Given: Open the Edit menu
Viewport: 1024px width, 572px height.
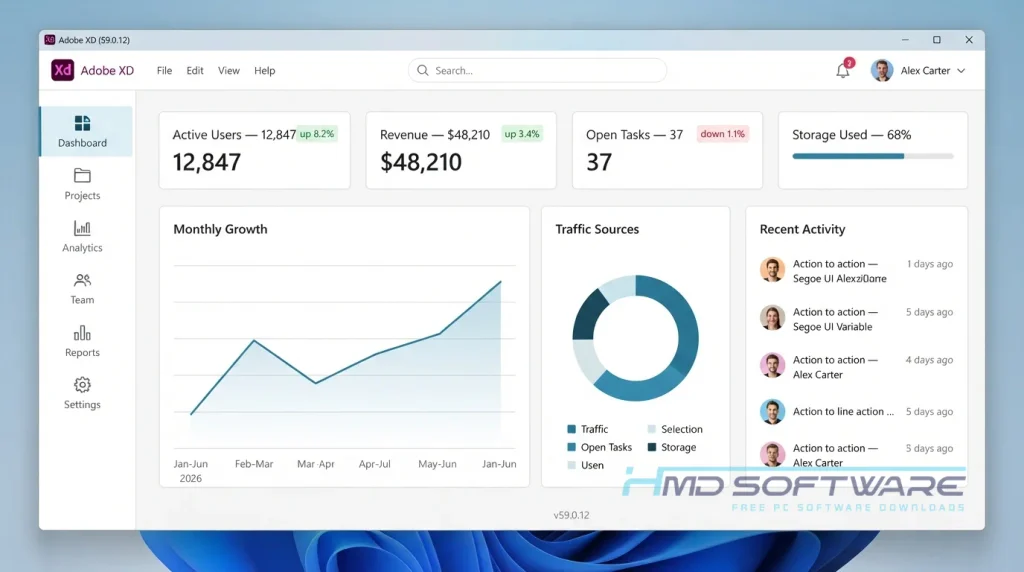Looking at the screenshot, I should point(195,71).
